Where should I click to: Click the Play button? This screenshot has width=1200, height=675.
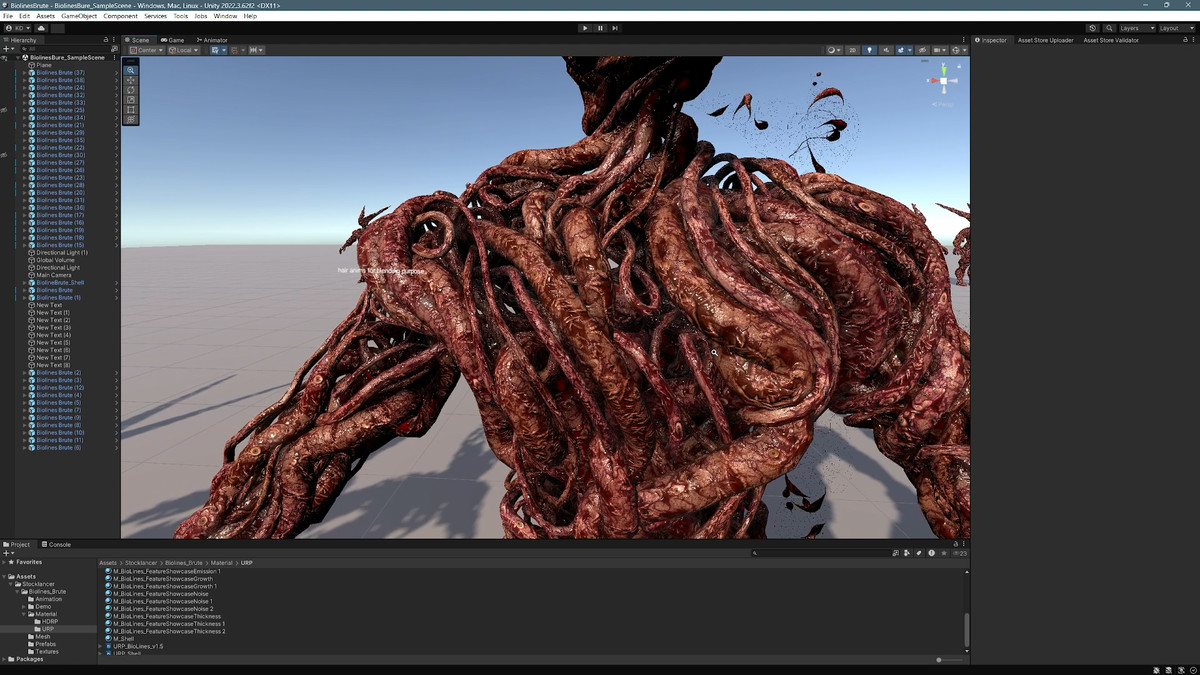tap(585, 28)
